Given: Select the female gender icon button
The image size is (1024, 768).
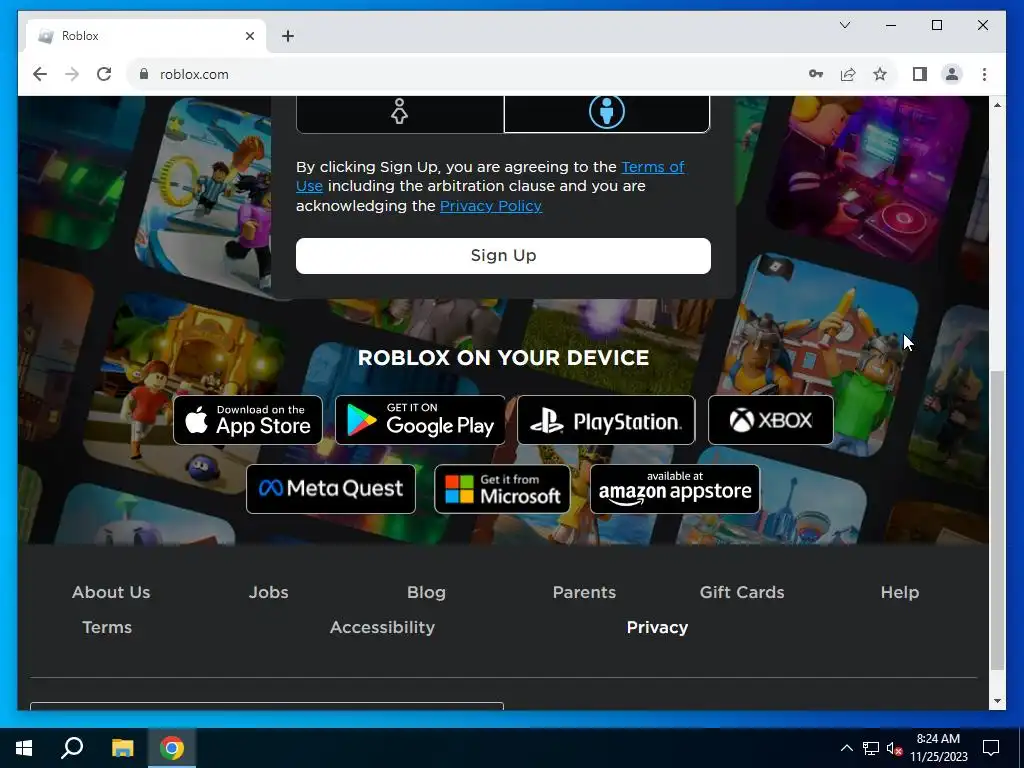Looking at the screenshot, I should tap(400, 113).
